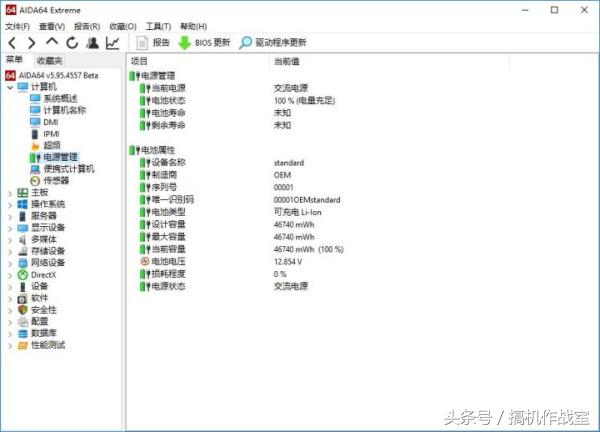Expand the 显示设备 tree node

pyautogui.click(x=10, y=228)
